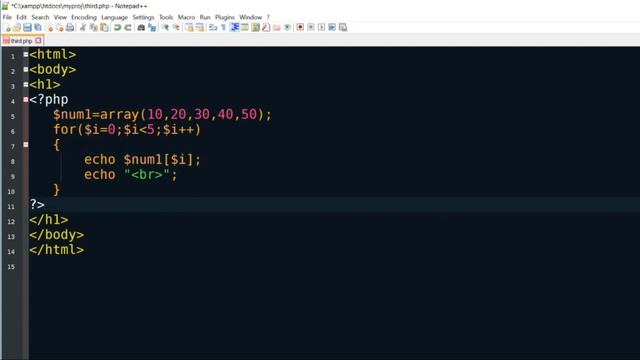
Task: Open Find with binoculars icon
Action: pos(141,27)
